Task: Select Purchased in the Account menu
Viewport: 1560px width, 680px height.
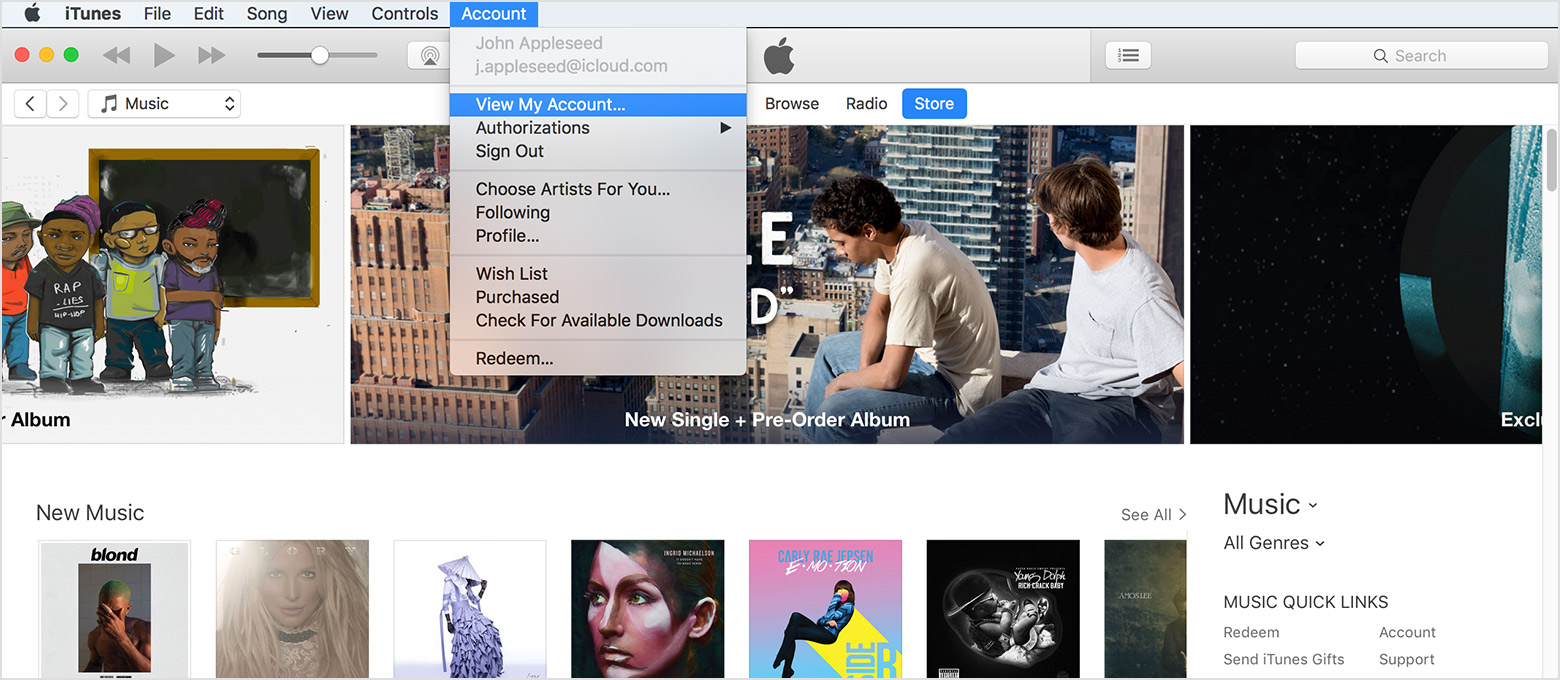Action: point(598,297)
